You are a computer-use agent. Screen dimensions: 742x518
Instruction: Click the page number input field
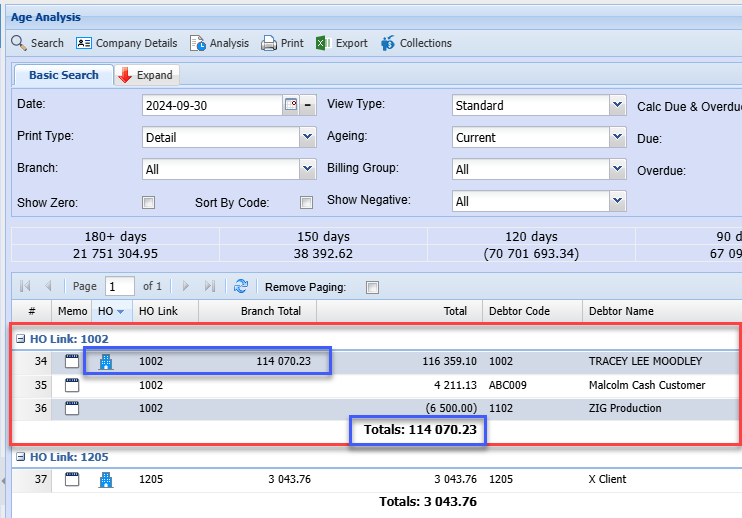[x=119, y=287]
